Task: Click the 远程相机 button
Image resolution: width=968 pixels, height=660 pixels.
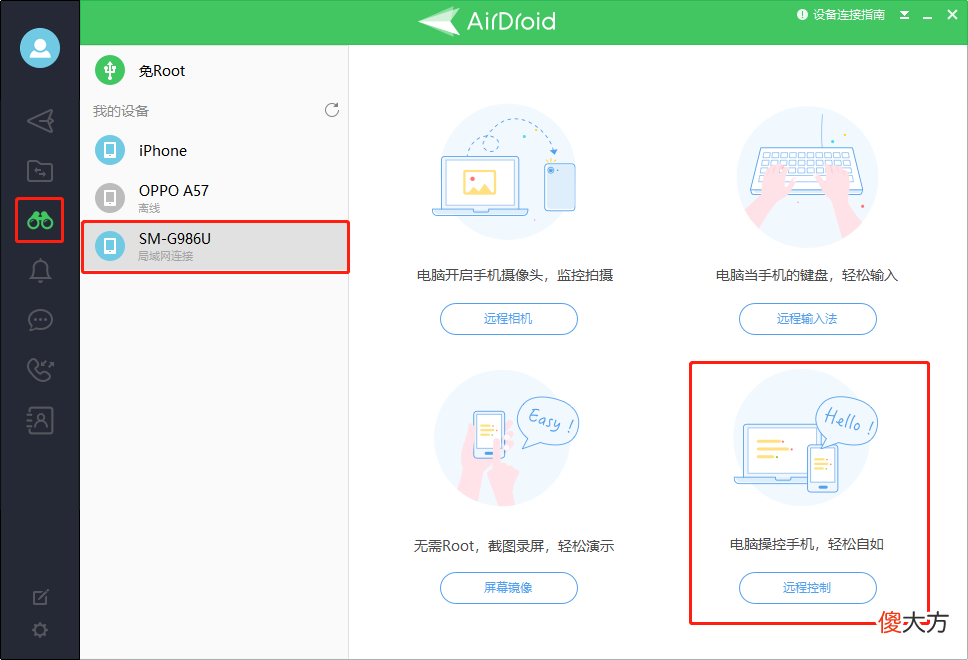Action: pos(509,319)
